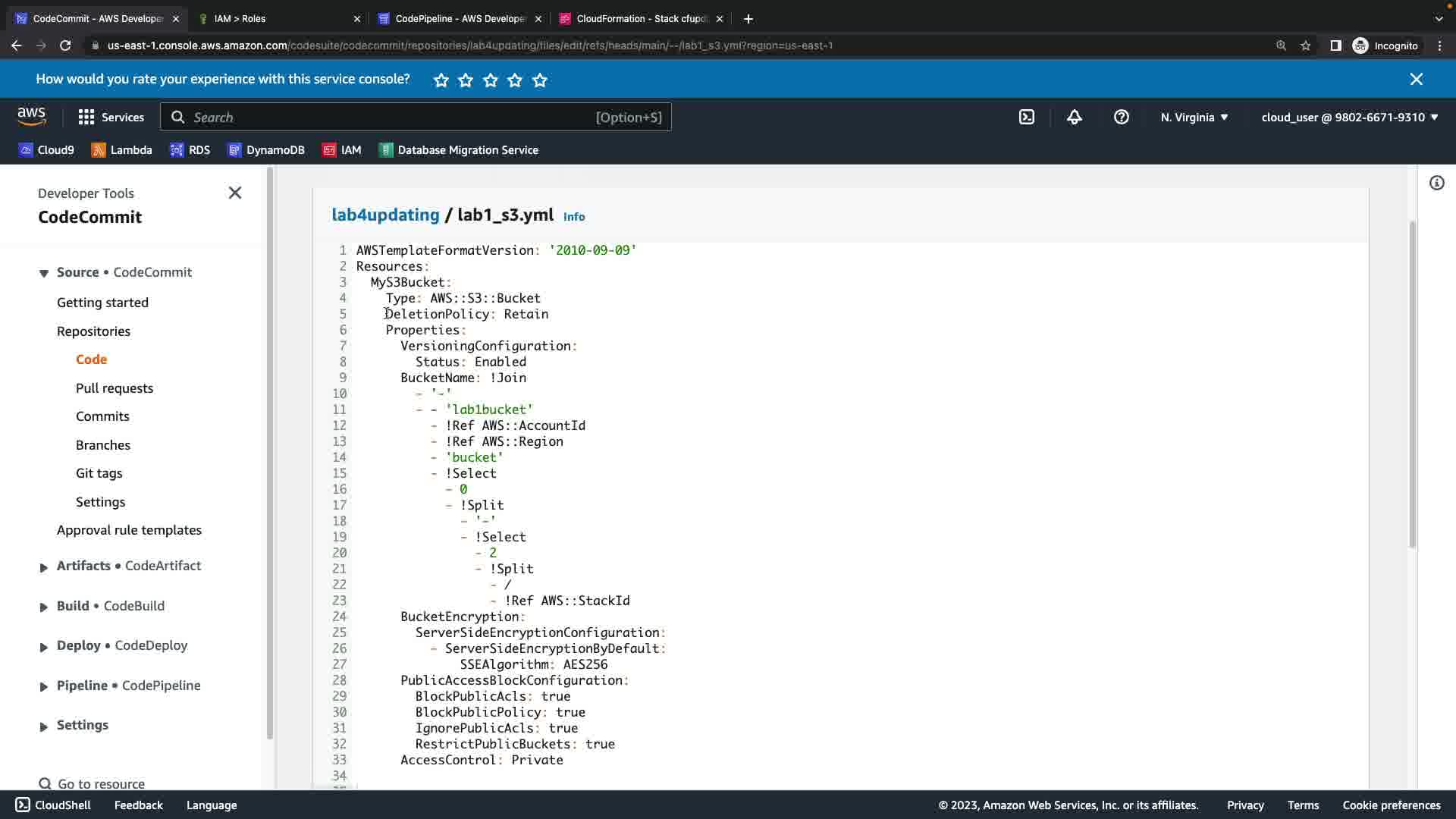Viewport: 1456px width, 819px height.
Task: Open the Cloud9 shortcut in favorites bar
Action: coord(47,150)
